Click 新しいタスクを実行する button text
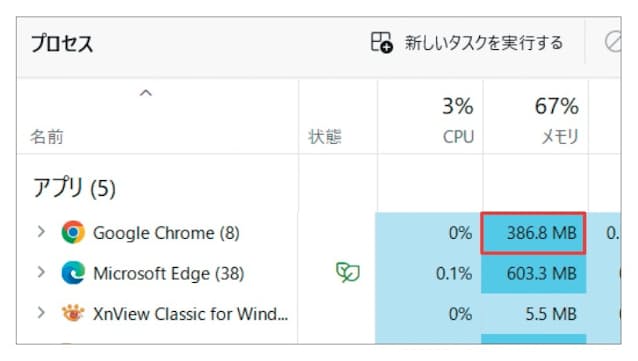This screenshot has height=361, width=638. [484, 43]
